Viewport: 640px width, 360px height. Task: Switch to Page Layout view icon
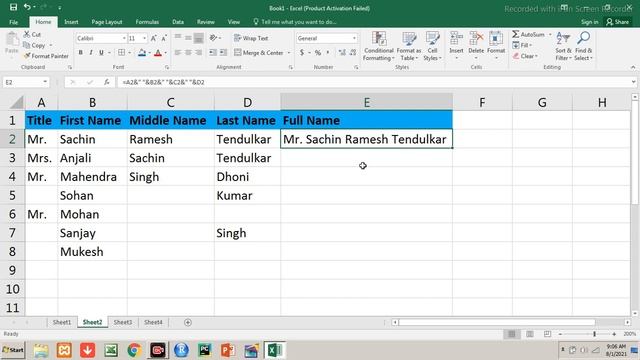point(530,334)
